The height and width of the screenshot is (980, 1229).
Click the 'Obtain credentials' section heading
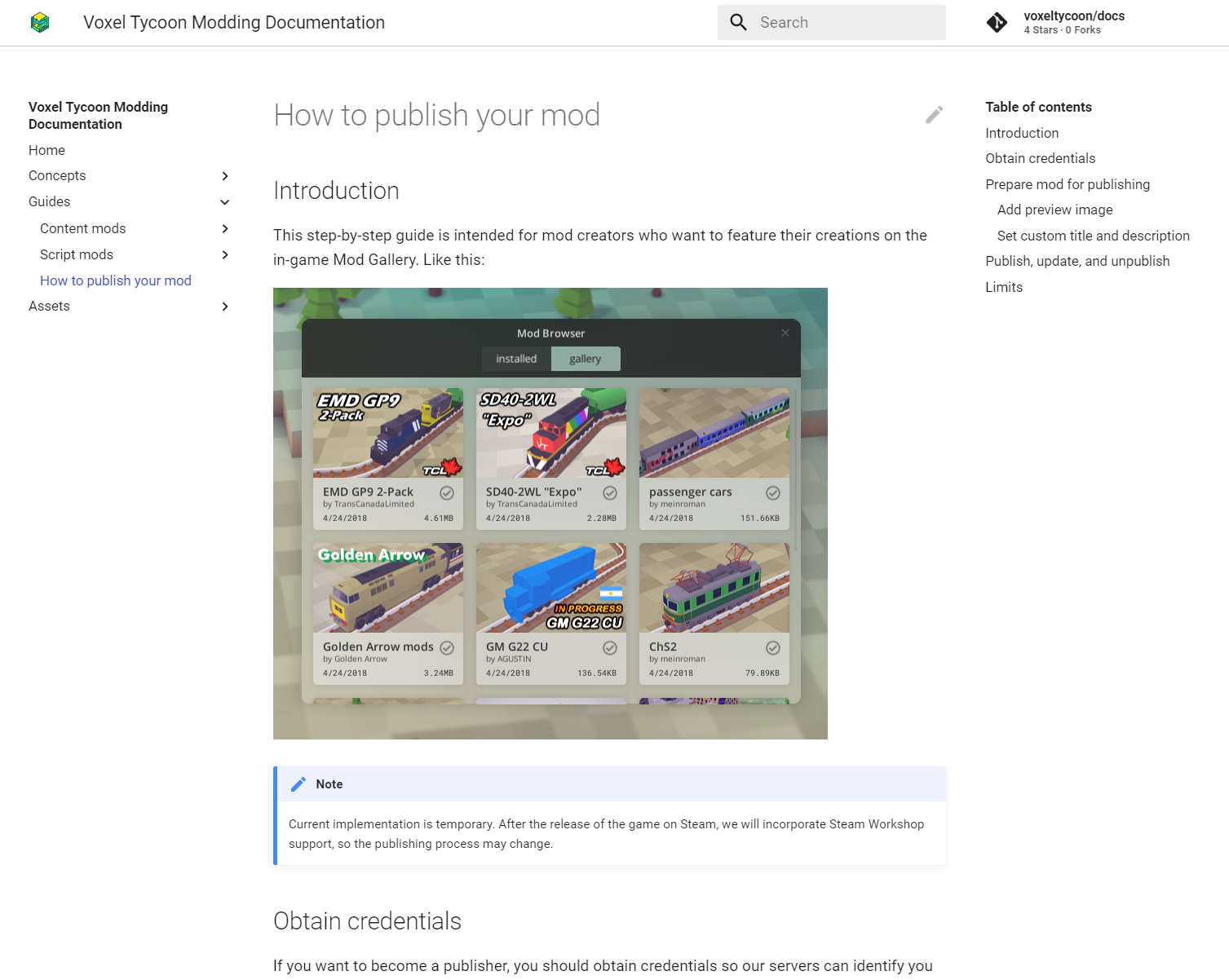(x=367, y=921)
